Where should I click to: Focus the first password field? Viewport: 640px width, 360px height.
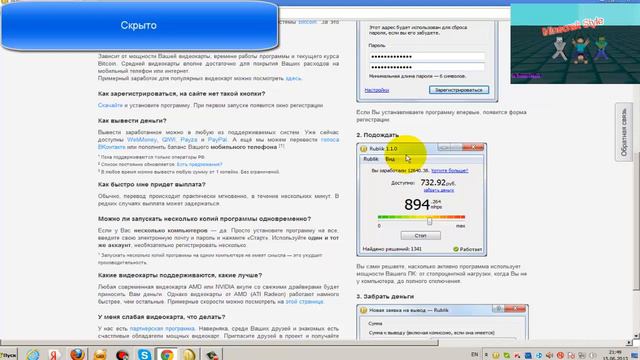pos(427,56)
